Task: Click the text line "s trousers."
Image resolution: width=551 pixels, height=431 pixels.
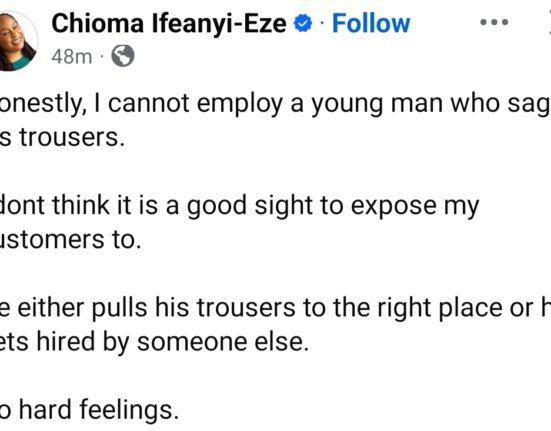Action: [62, 137]
